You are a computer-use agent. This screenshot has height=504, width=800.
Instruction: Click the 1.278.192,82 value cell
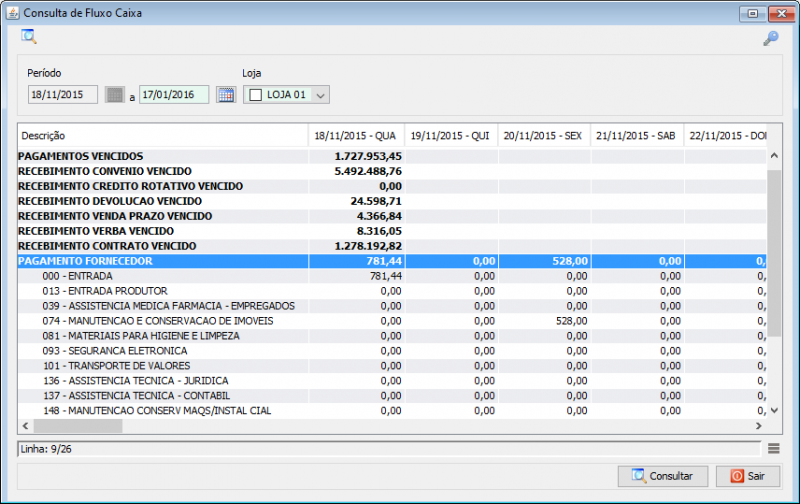[x=356, y=246]
